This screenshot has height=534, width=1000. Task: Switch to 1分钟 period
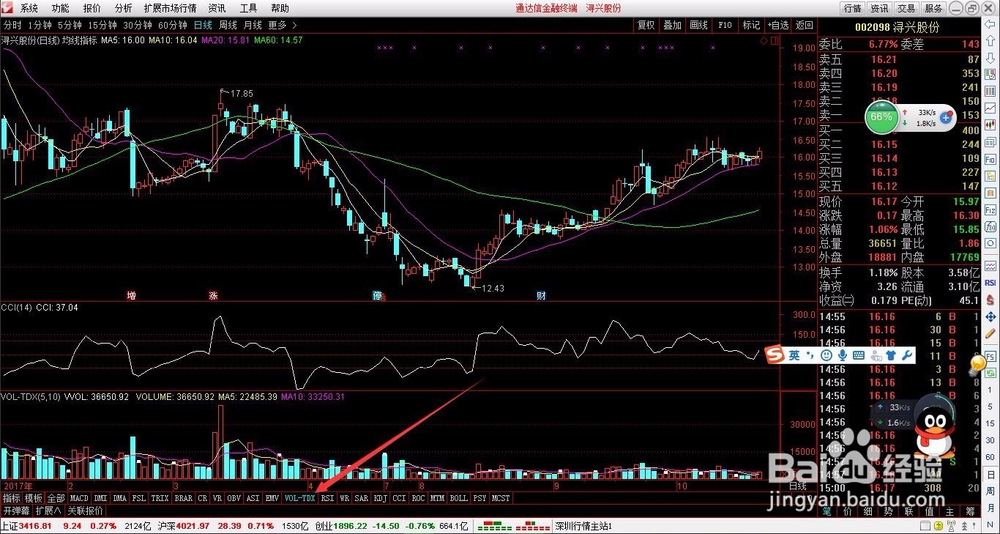click(39, 26)
